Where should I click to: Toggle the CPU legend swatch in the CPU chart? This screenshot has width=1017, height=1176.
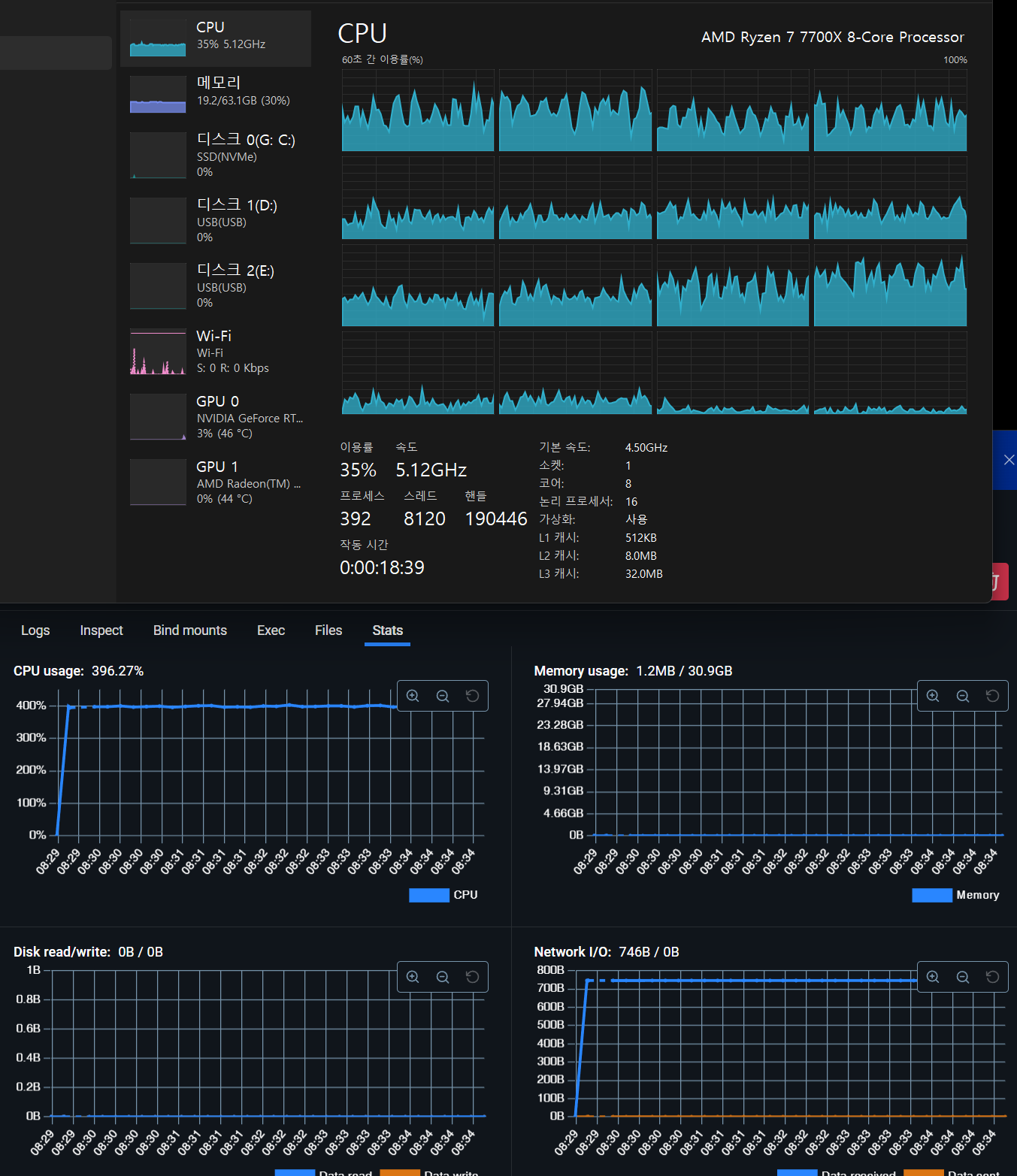tap(428, 895)
